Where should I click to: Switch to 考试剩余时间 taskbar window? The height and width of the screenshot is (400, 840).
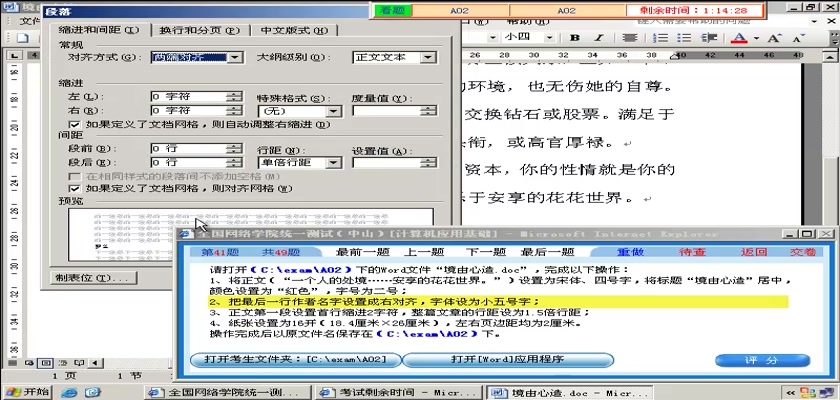point(398,393)
